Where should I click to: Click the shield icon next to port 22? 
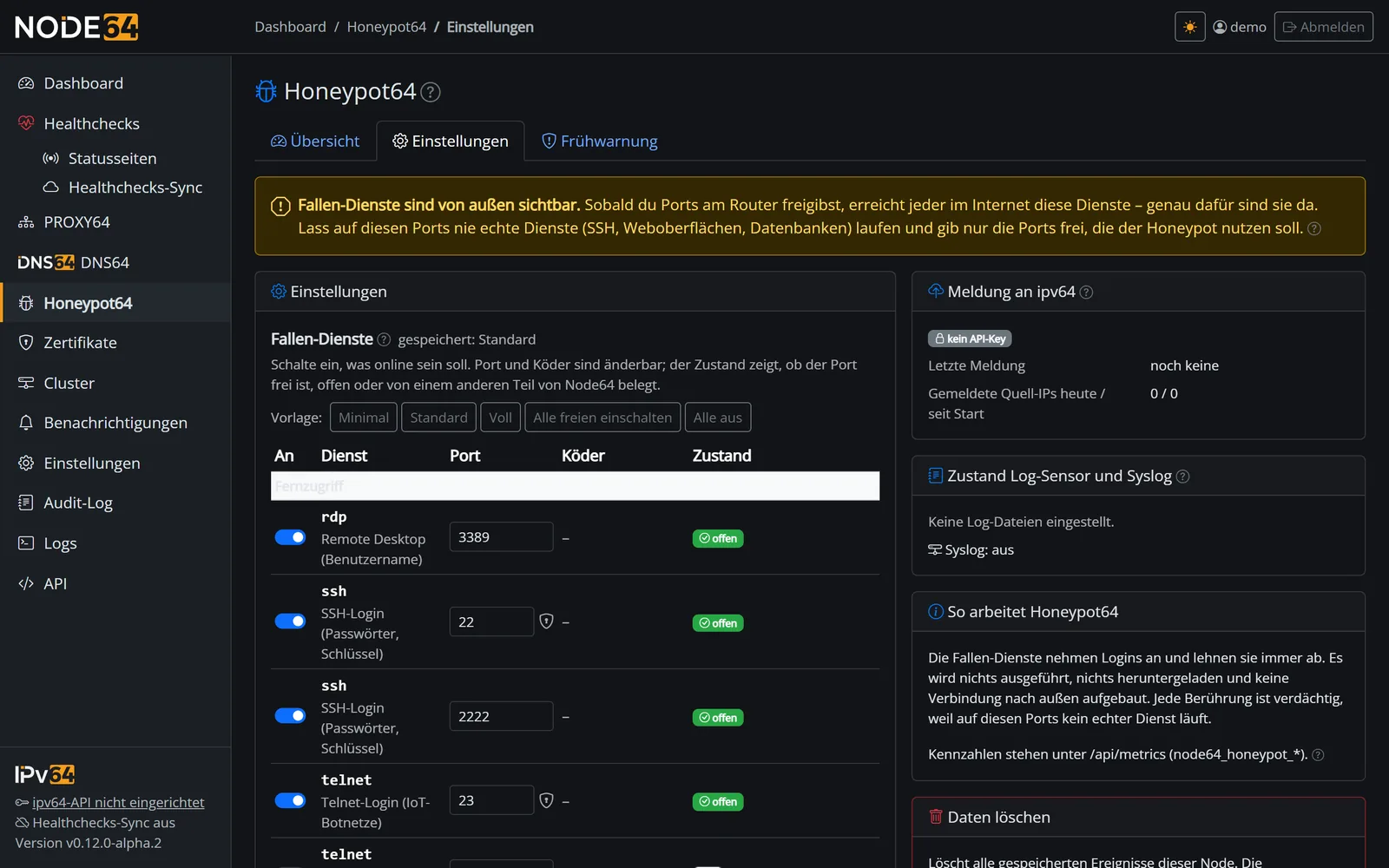point(546,621)
